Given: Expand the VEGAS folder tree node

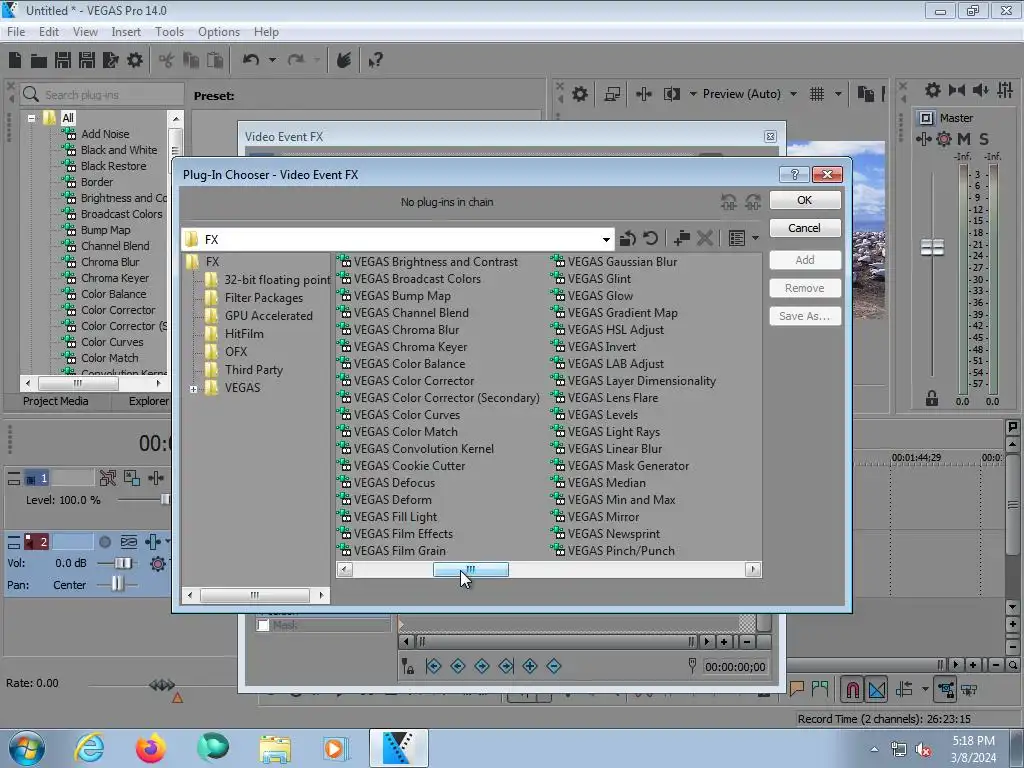Looking at the screenshot, I should (193, 389).
